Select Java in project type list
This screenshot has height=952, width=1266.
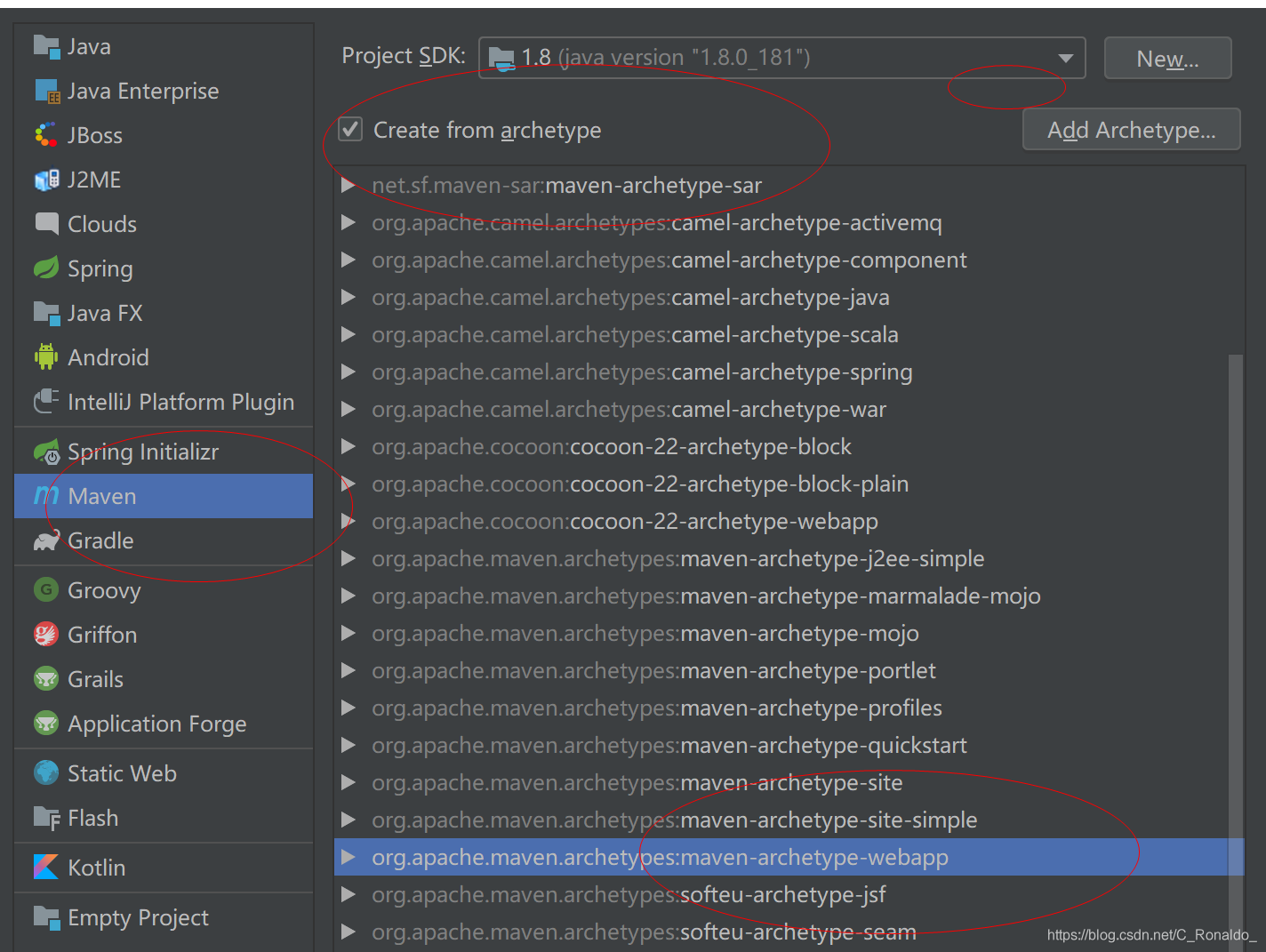tap(90, 46)
